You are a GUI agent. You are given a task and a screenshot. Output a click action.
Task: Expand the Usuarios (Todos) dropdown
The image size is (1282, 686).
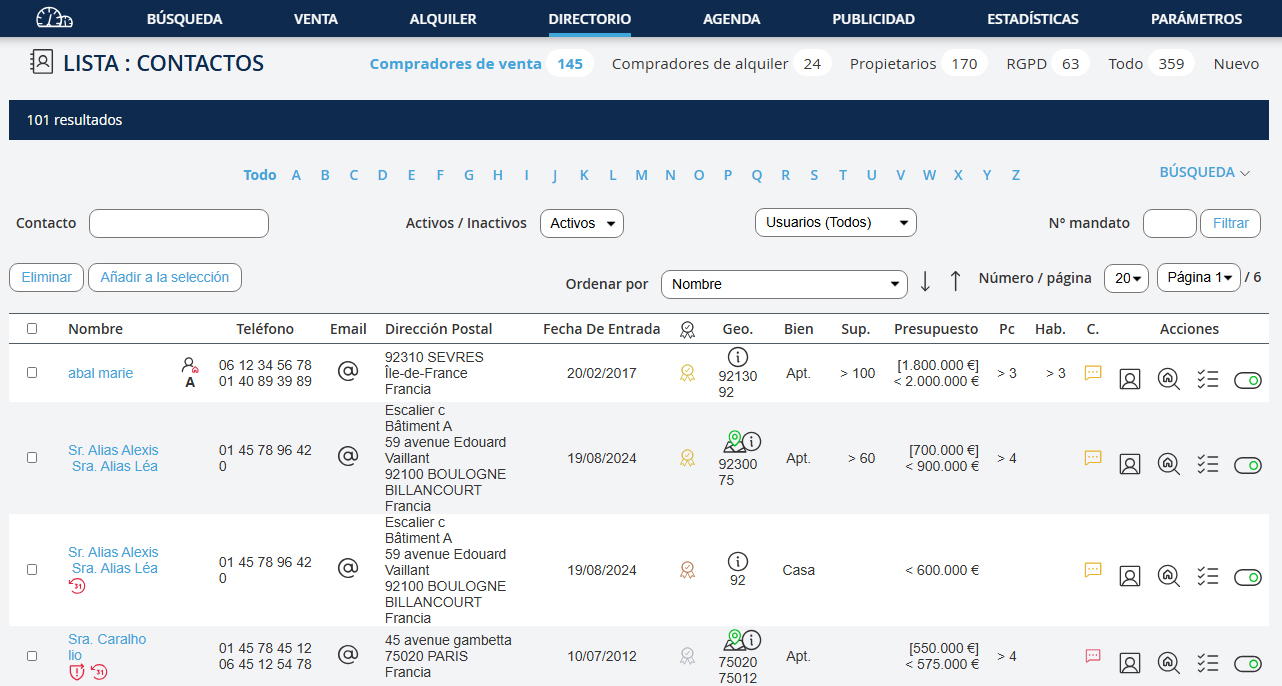(835, 222)
